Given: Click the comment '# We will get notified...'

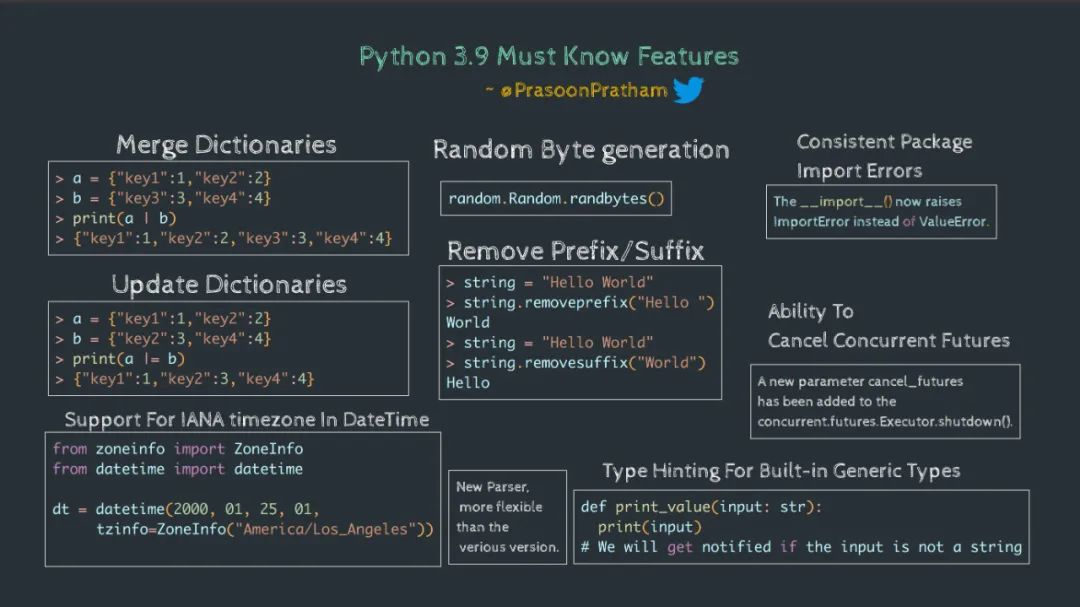Looking at the screenshot, I should 801,547.
